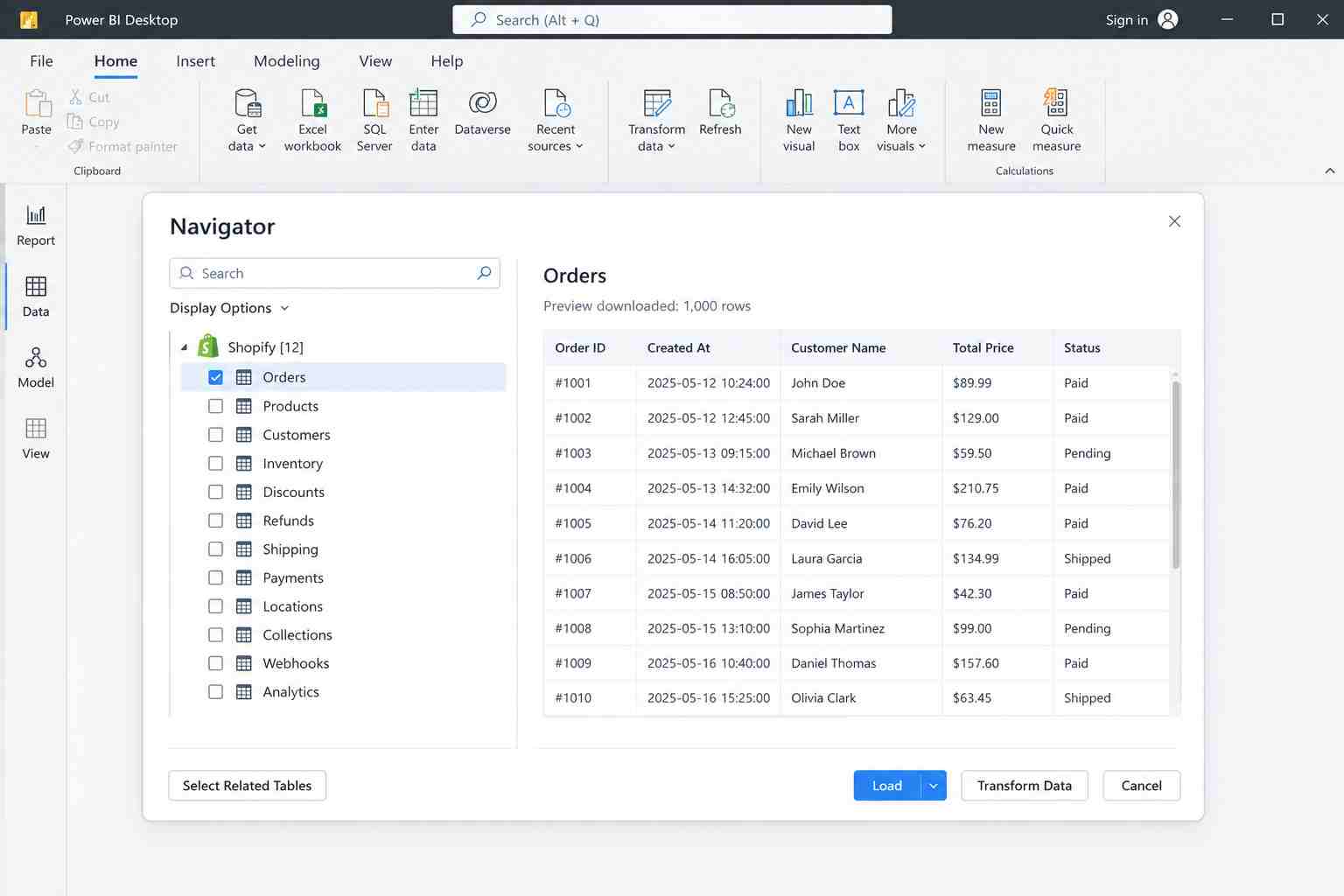Expand the Recent sources dropdown
1344x896 pixels.
click(556, 121)
